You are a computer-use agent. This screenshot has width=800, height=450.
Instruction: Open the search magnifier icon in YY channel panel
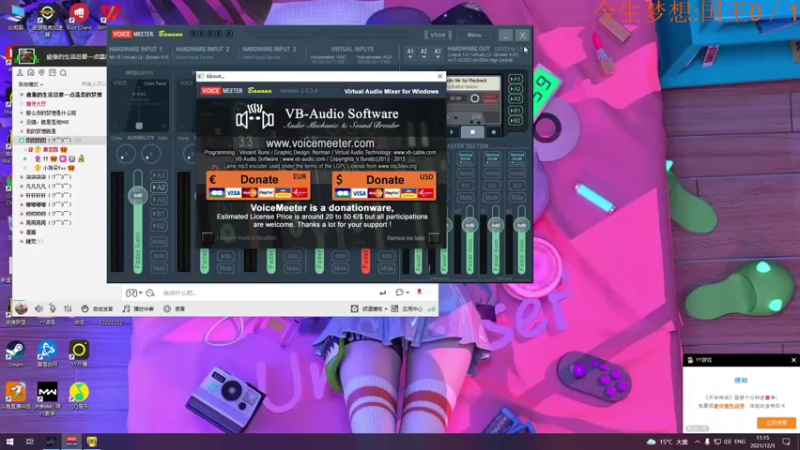(x=63, y=73)
